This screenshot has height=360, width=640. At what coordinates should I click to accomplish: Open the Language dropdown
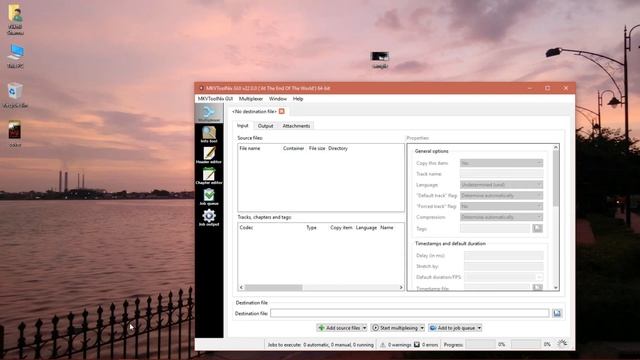coord(501,184)
